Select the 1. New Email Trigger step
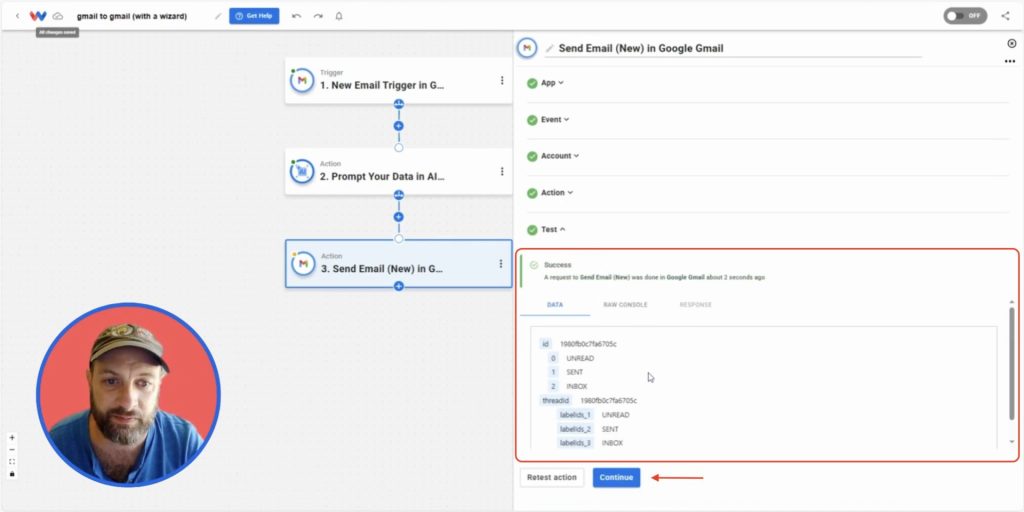The width and height of the screenshot is (1024, 512). pyautogui.click(x=398, y=80)
